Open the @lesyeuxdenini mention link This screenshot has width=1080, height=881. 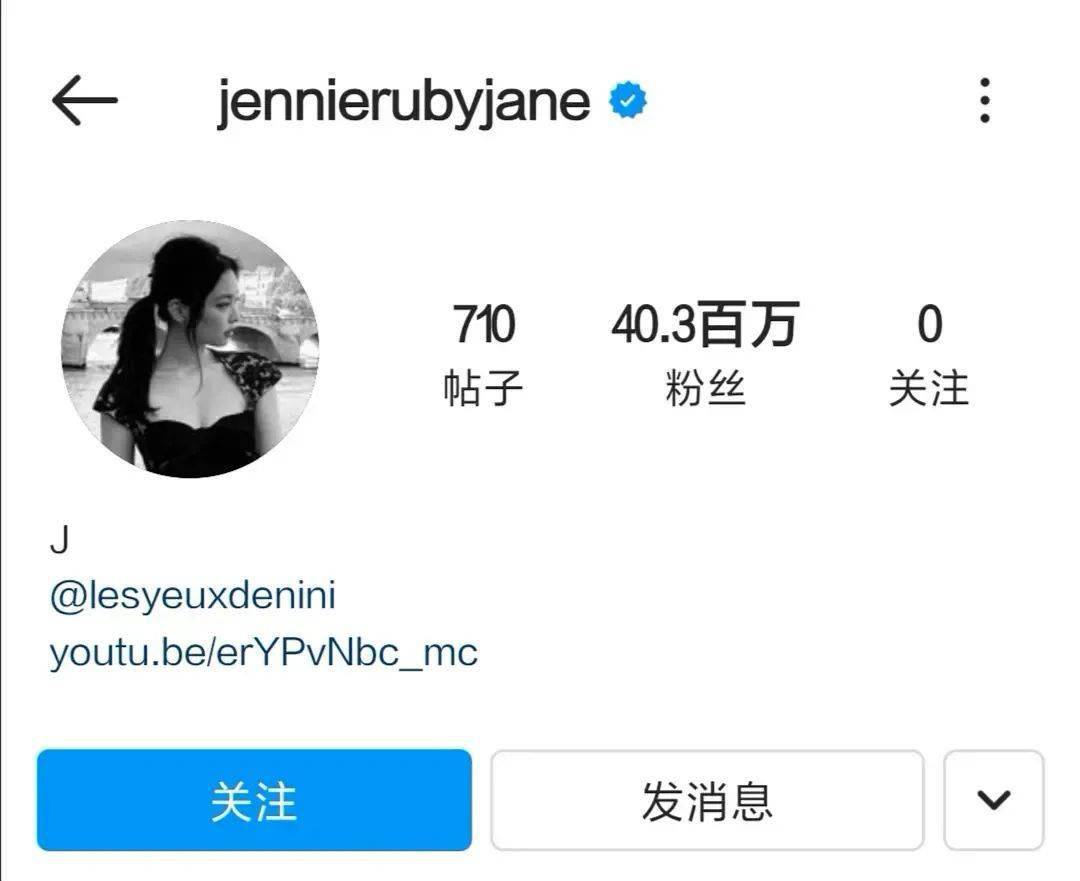[x=193, y=596]
